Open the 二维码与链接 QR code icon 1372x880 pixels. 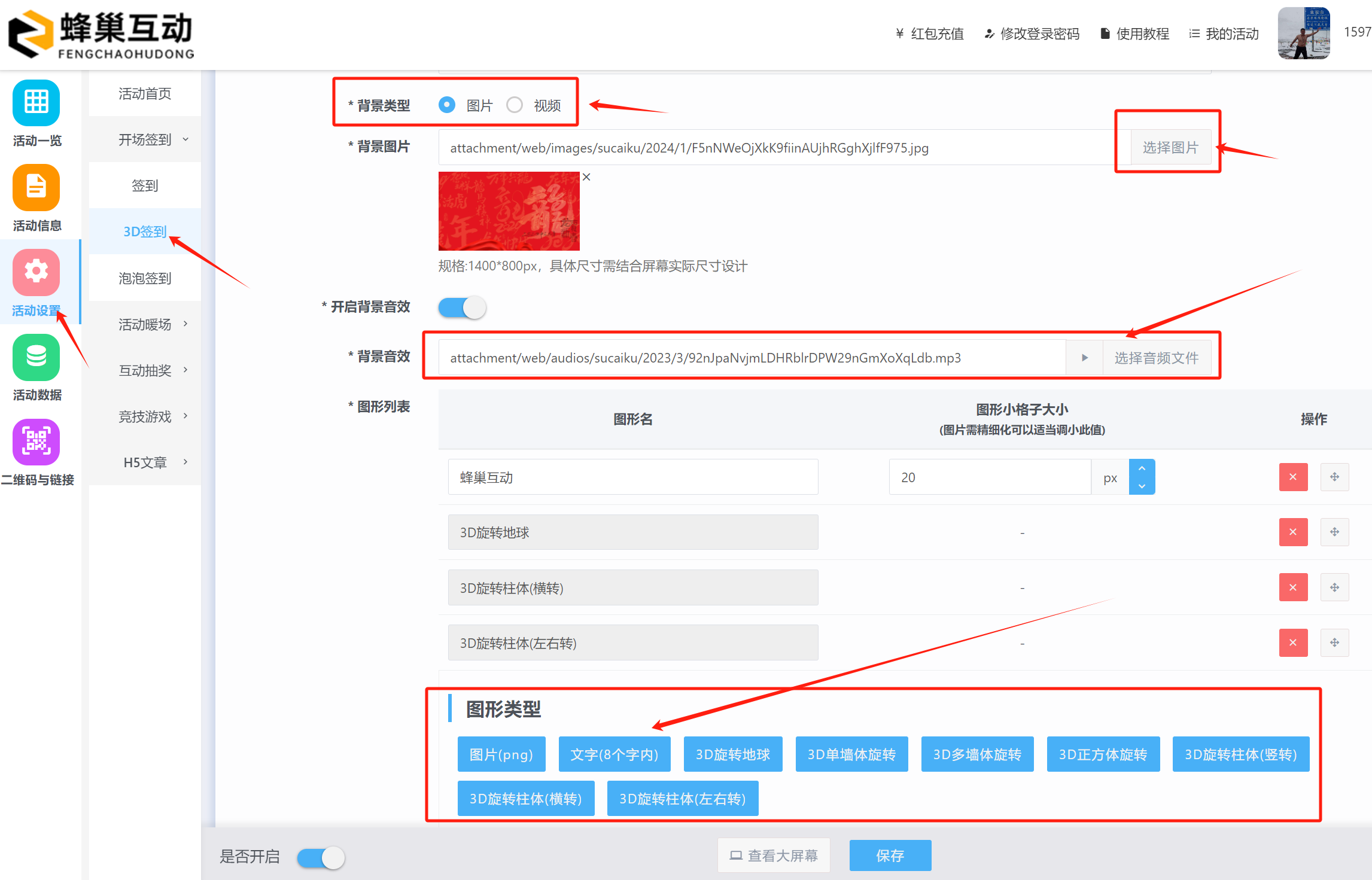(x=36, y=442)
